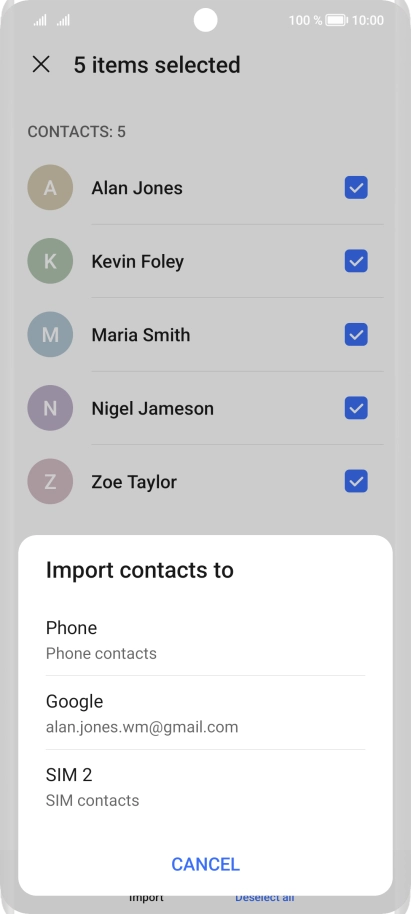Screen dimensions: 411x914
Task: Import contacts to SIM 2
Action: [x=205, y=786]
